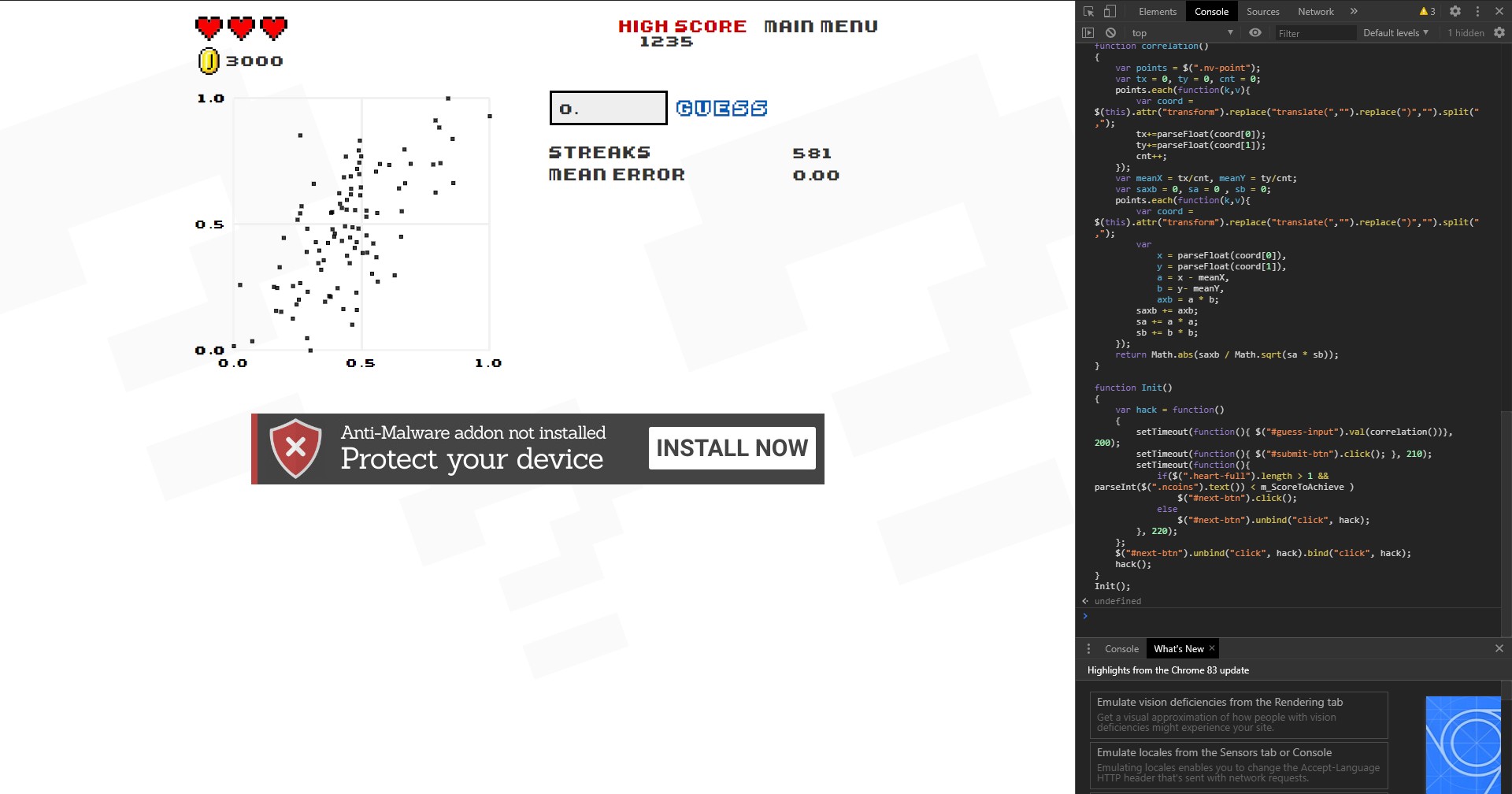Click the mean error value 0.00
The height and width of the screenshot is (794, 1512).
(x=816, y=175)
